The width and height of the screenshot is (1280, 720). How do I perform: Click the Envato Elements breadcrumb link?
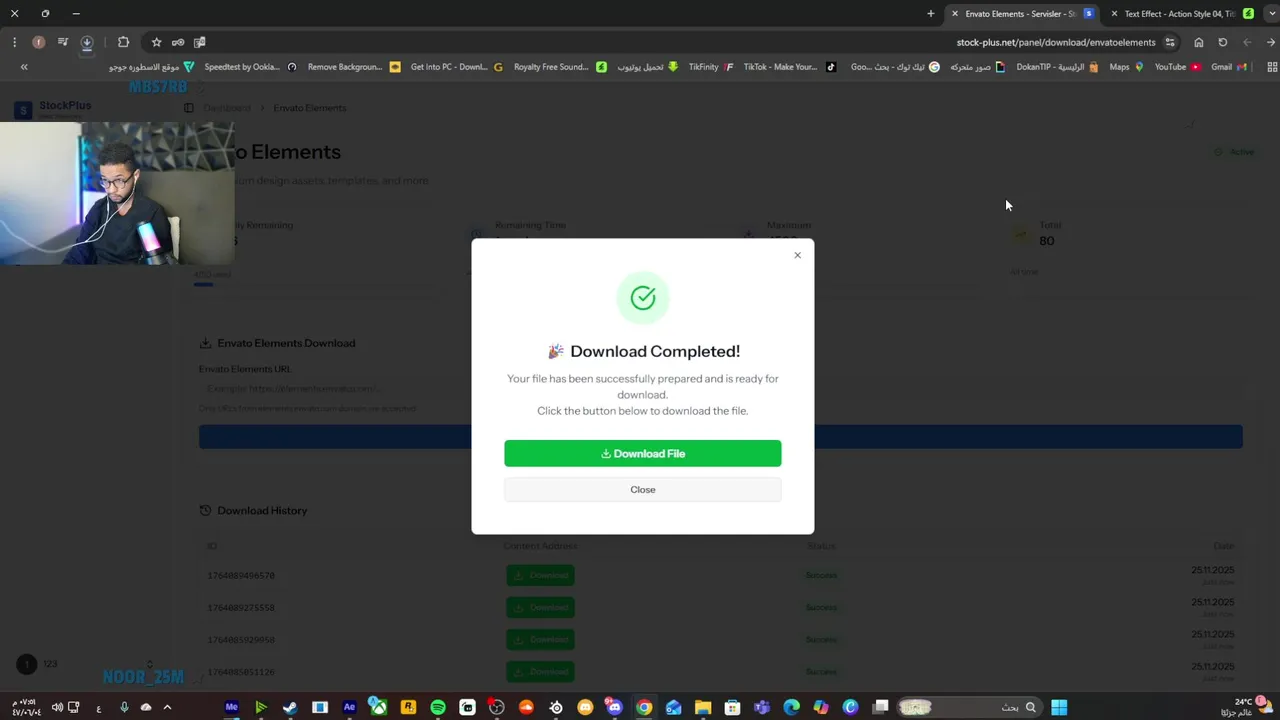(309, 107)
